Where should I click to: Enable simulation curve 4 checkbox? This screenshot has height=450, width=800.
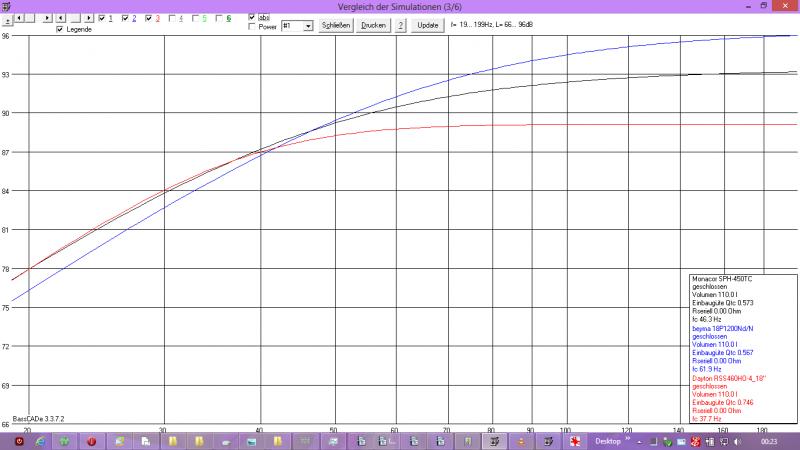tap(172, 18)
